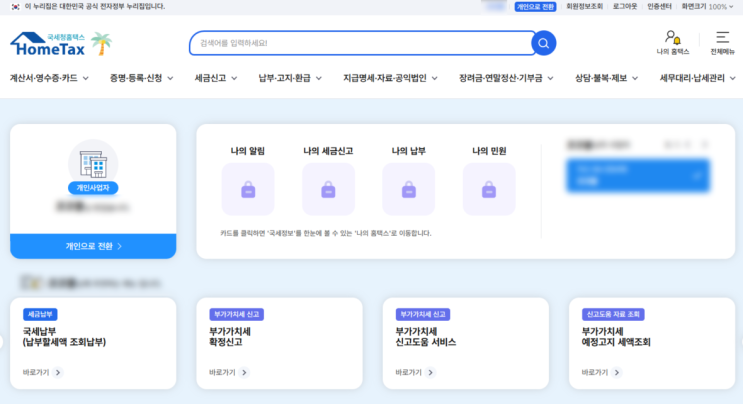
Task: Expand the 장려금·연말정산·기부금 menu
Action: tap(506, 78)
